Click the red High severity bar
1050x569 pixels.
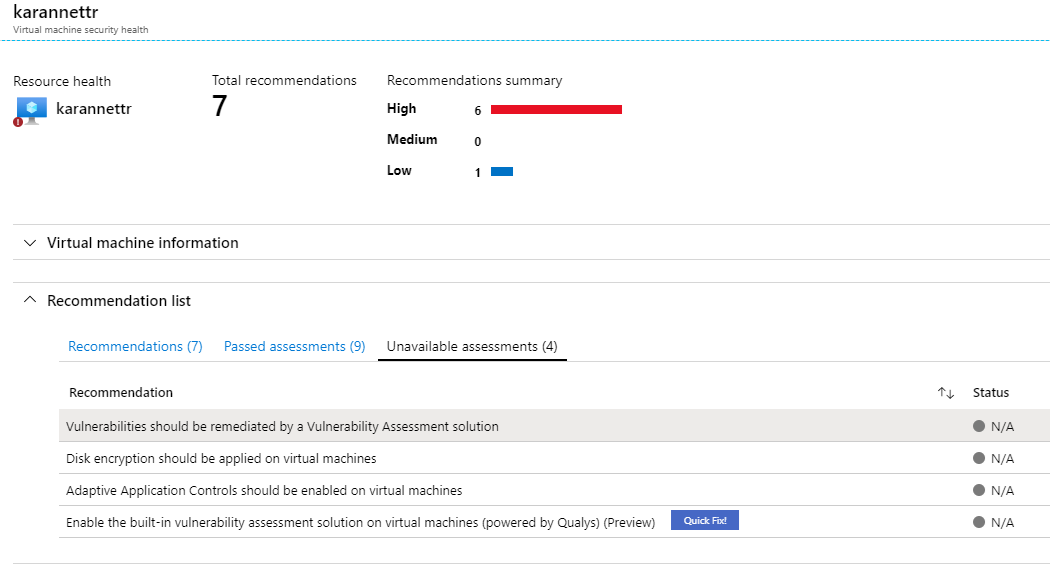coord(556,110)
